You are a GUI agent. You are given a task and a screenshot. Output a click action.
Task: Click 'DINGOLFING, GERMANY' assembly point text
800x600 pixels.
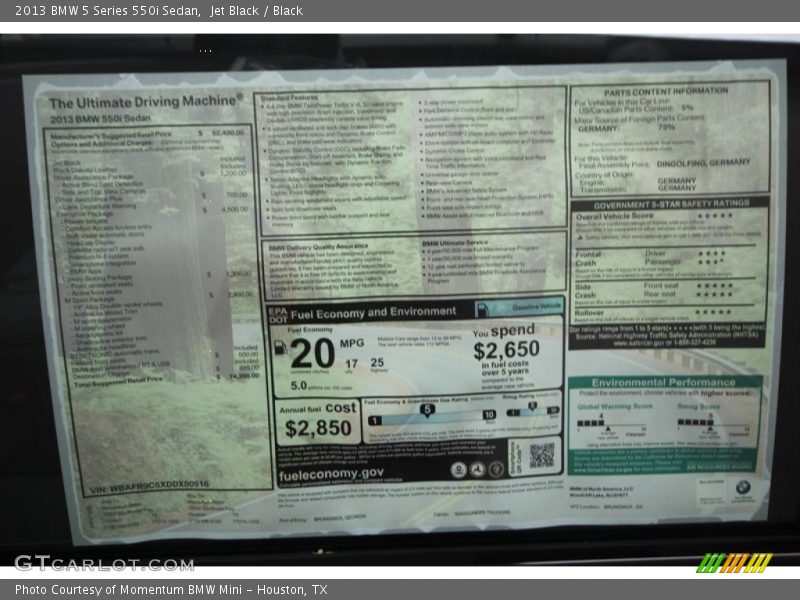coord(703,163)
